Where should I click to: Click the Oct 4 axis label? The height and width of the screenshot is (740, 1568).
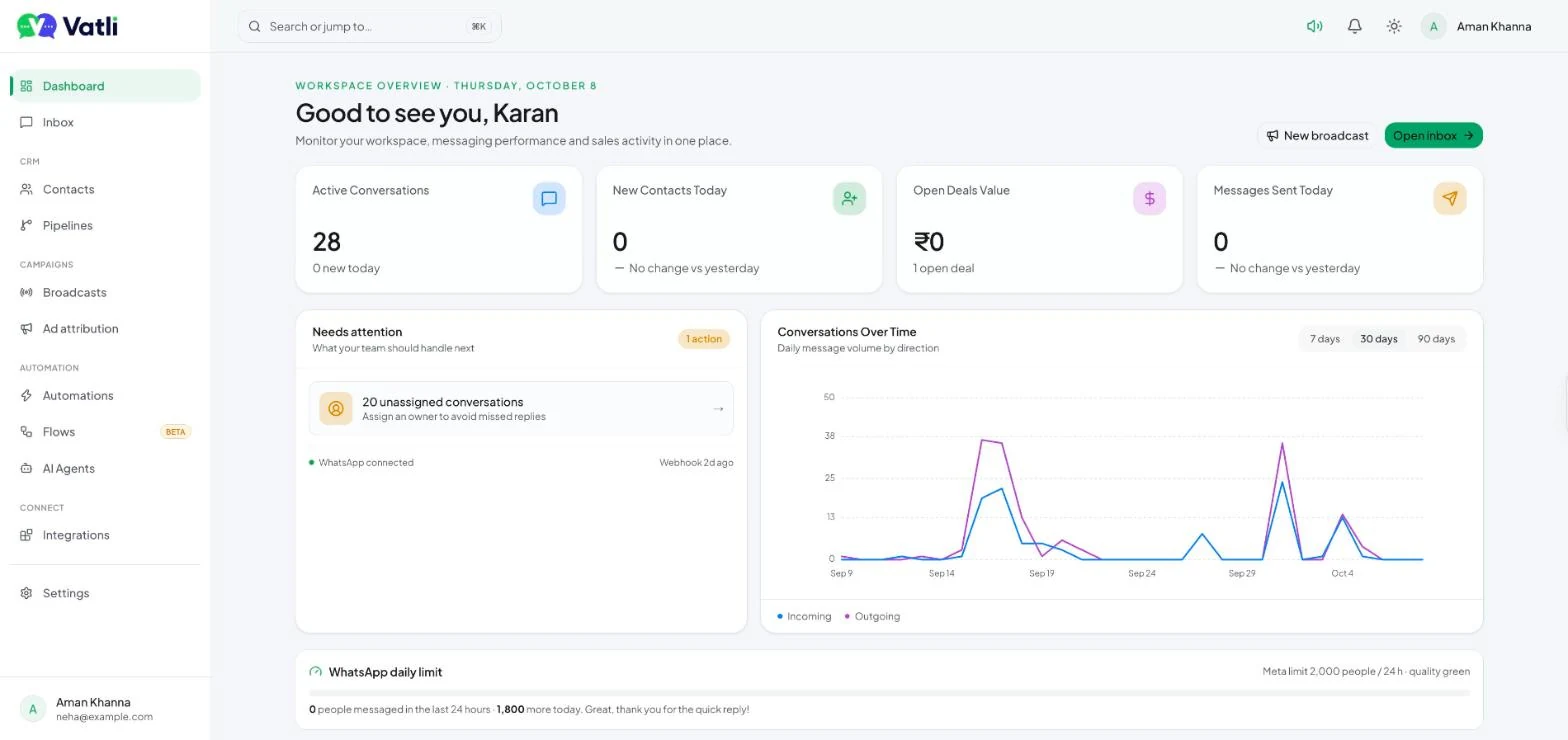point(1342,573)
